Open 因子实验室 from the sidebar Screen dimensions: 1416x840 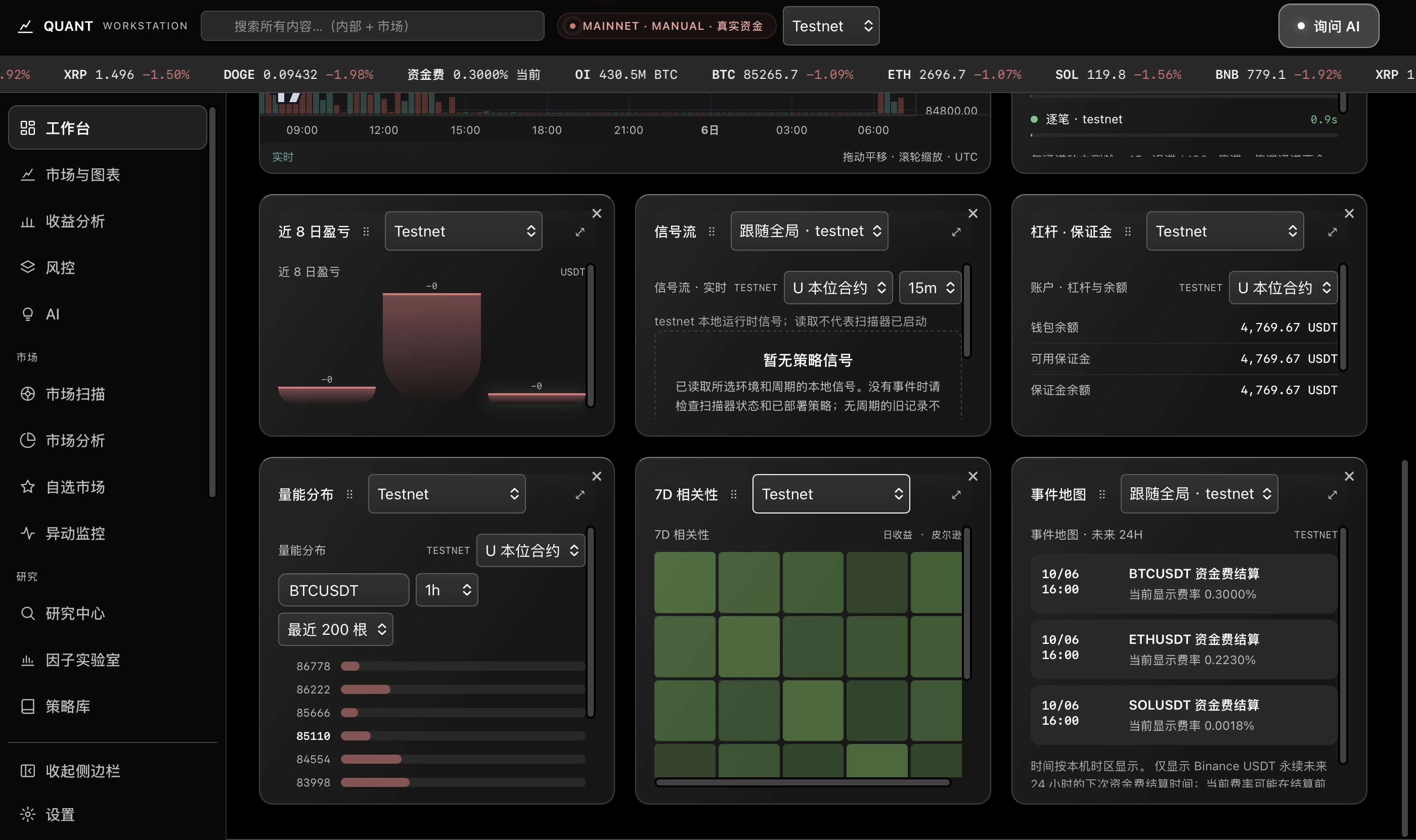pos(108,660)
